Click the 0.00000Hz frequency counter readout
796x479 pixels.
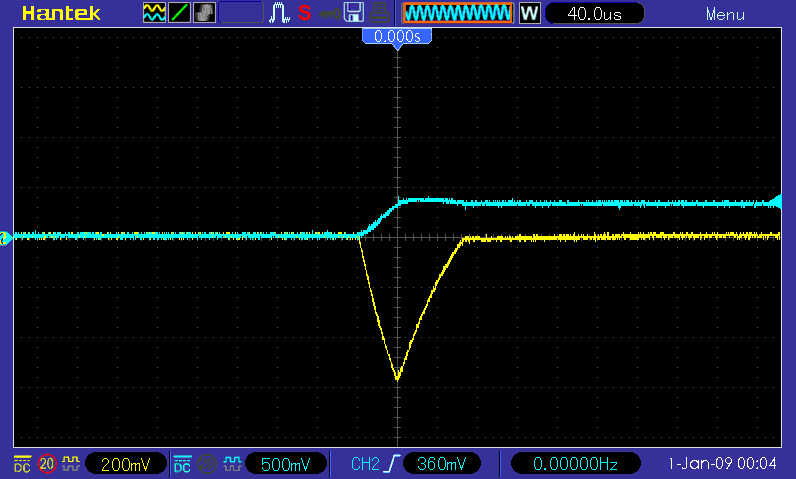[575, 464]
